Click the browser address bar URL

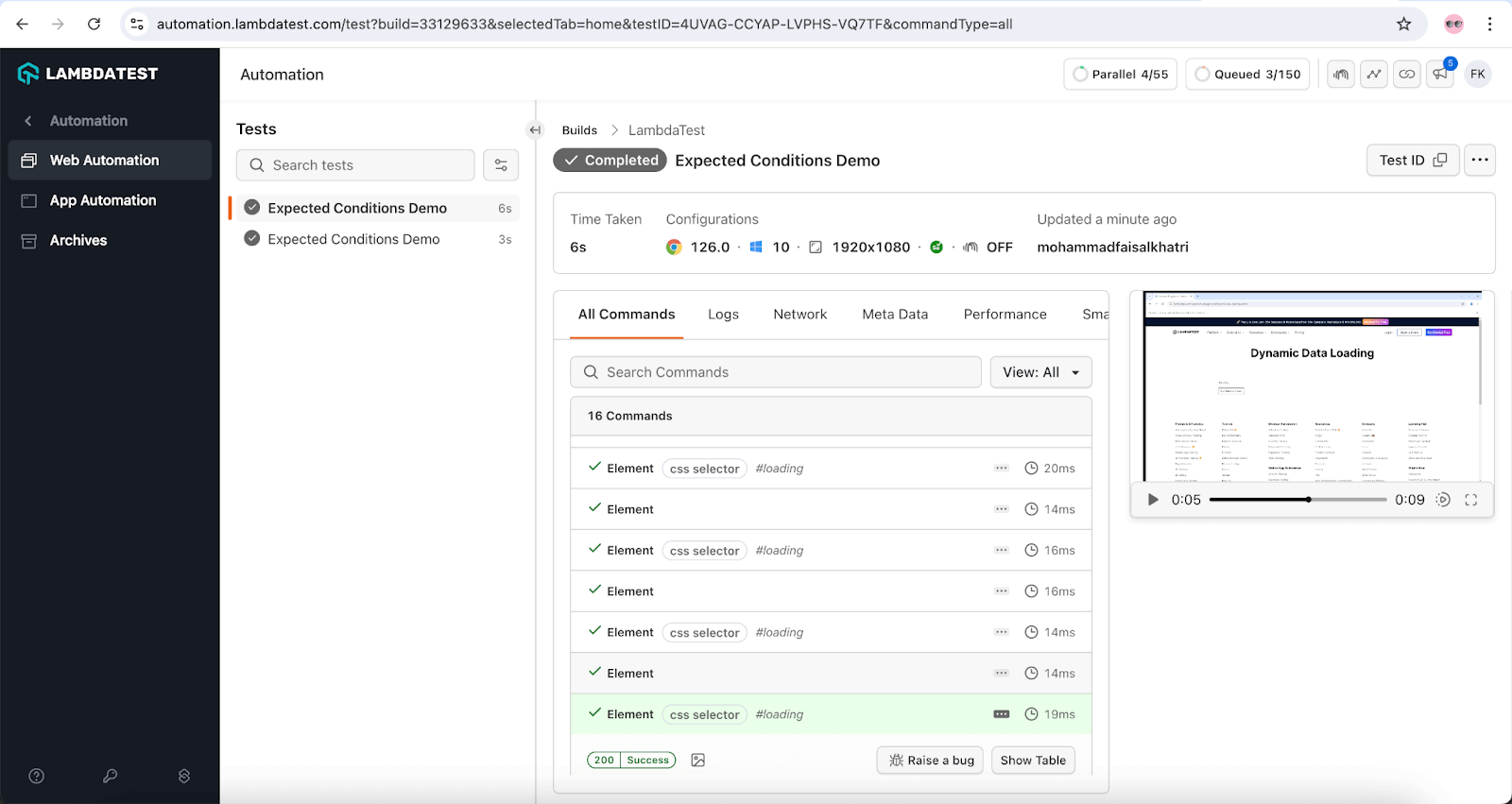click(584, 25)
